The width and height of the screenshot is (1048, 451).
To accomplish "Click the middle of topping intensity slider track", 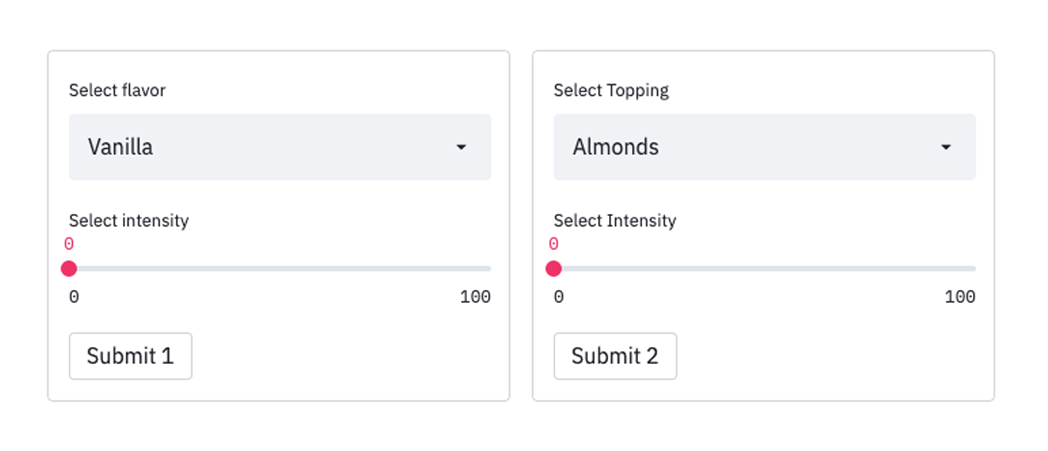I will pyautogui.click(x=765, y=268).
